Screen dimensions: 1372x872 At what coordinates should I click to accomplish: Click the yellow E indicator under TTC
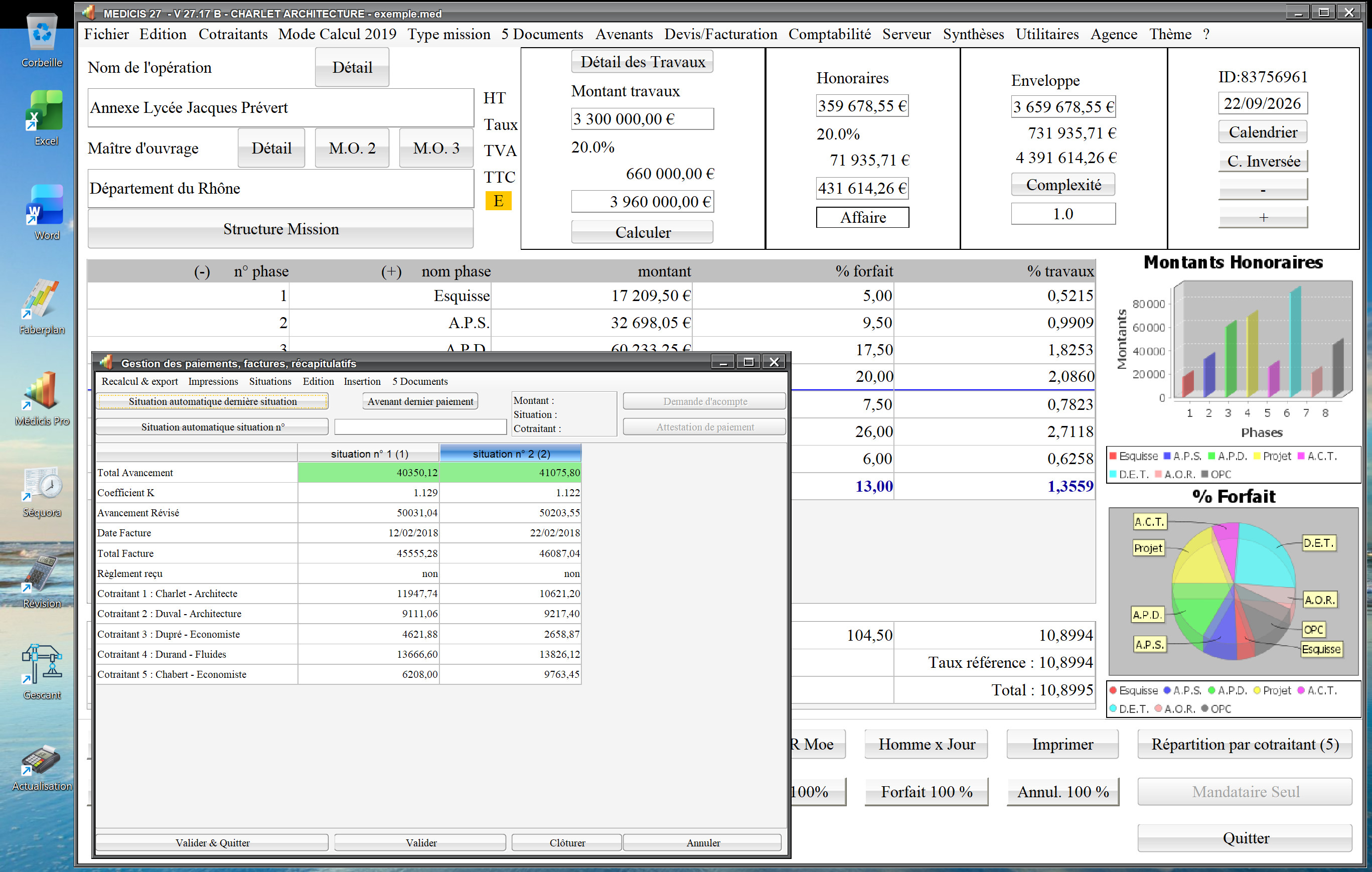tap(498, 201)
